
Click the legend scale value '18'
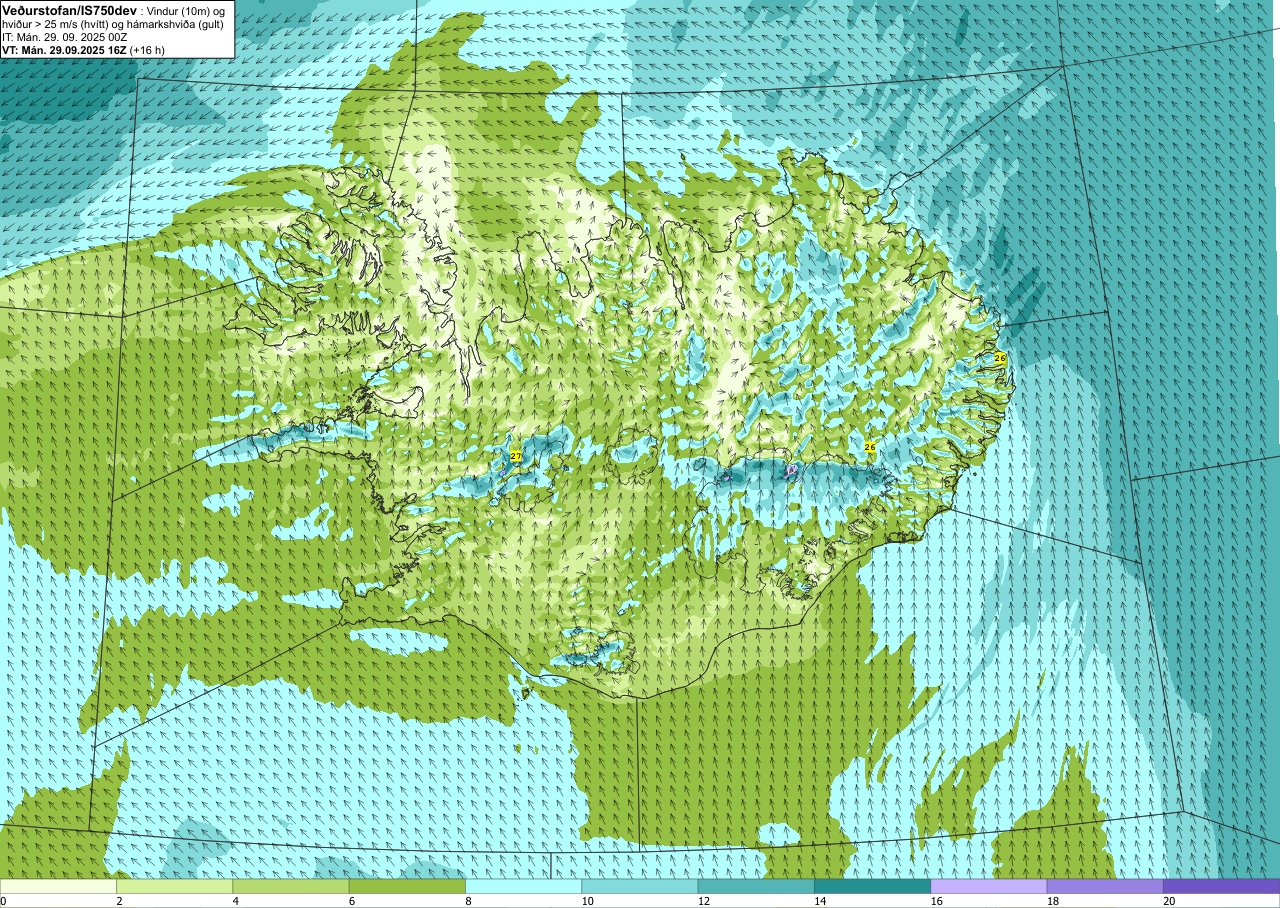pyautogui.click(x=1052, y=901)
